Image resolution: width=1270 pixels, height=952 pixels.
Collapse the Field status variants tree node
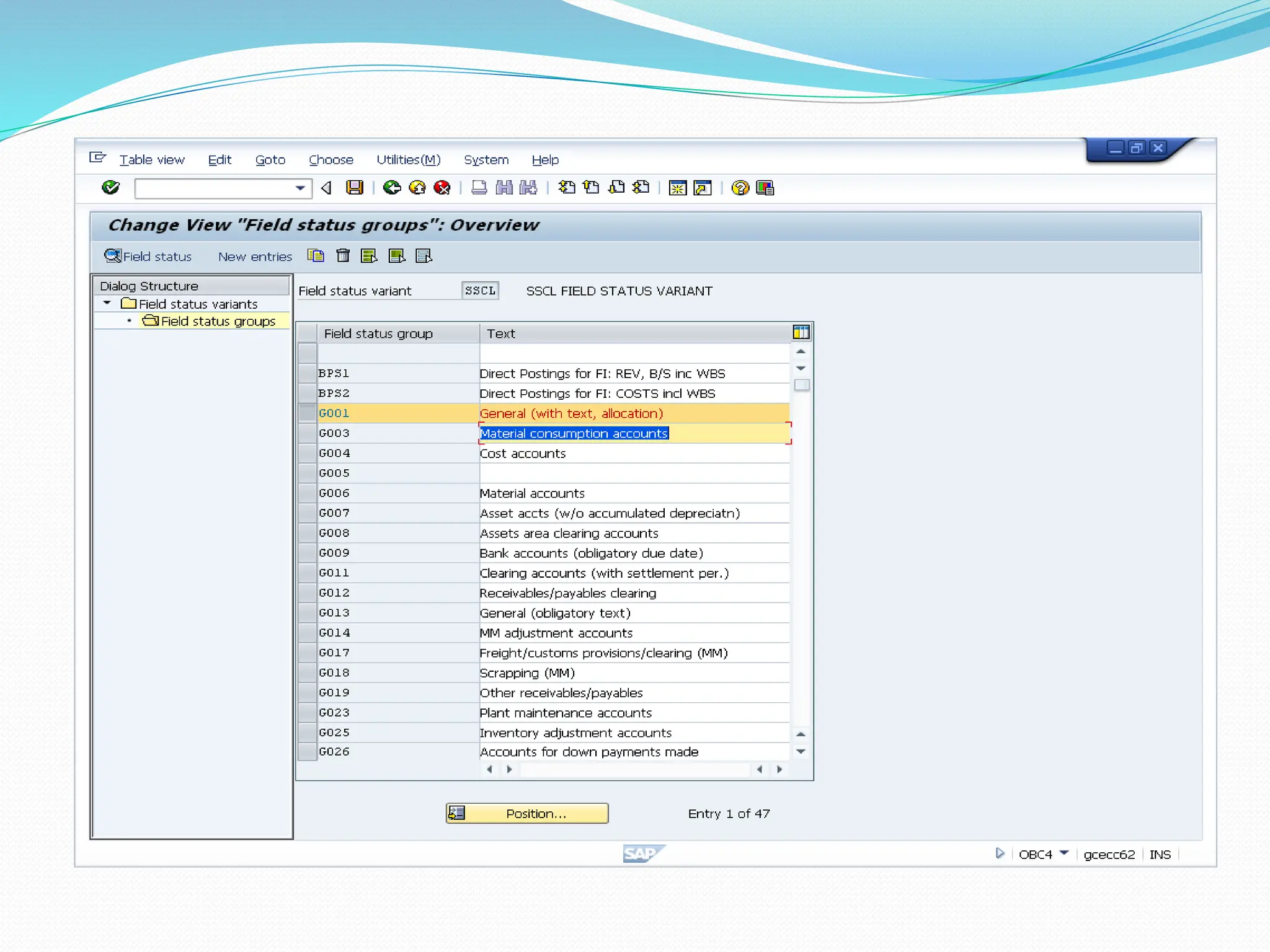tap(107, 304)
